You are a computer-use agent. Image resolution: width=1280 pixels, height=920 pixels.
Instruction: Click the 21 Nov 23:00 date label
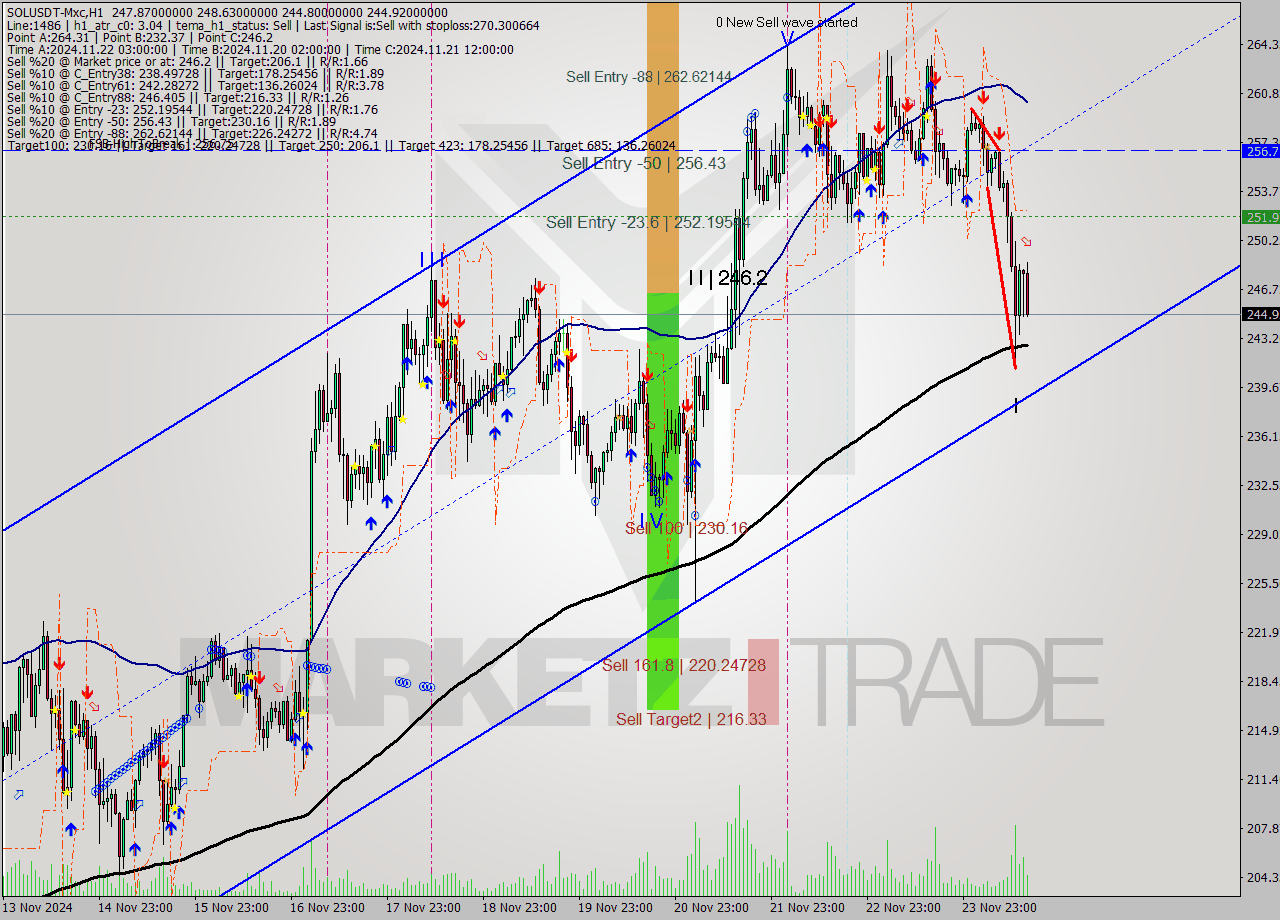pyautogui.click(x=806, y=908)
